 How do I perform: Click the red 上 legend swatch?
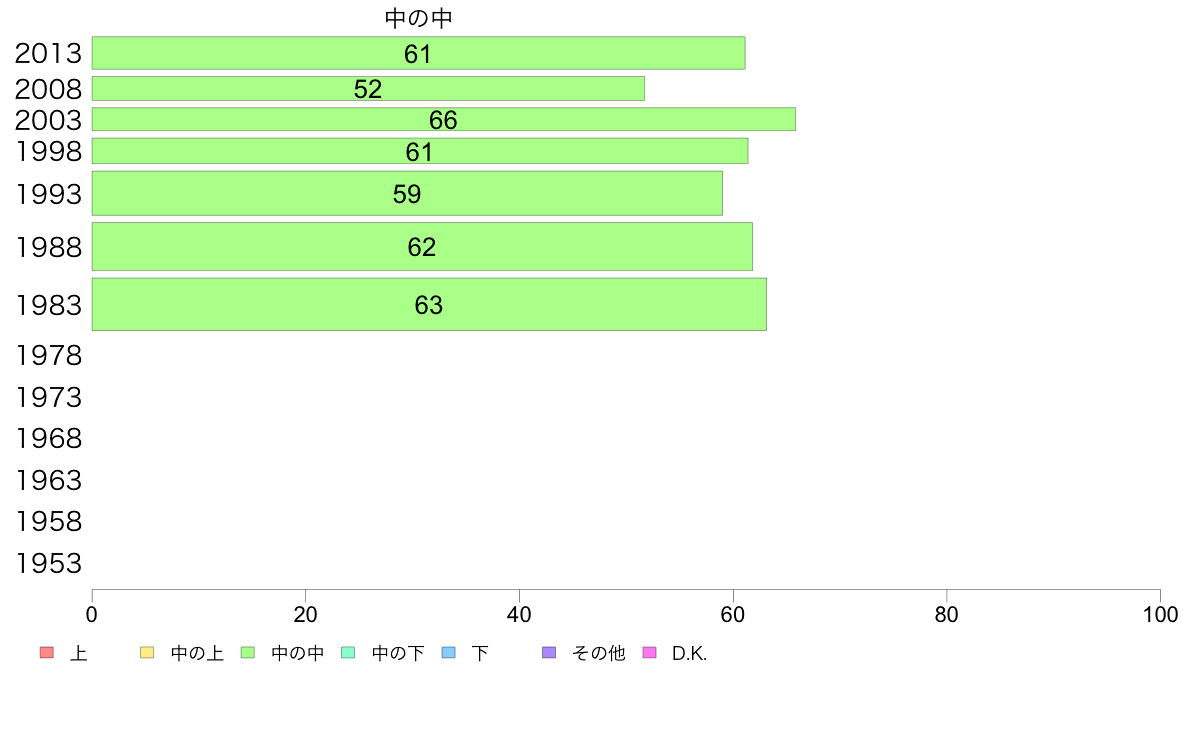click(46, 653)
